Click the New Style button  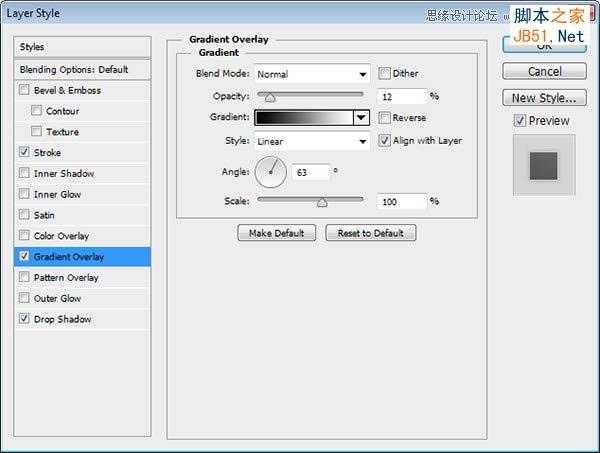(x=544, y=98)
